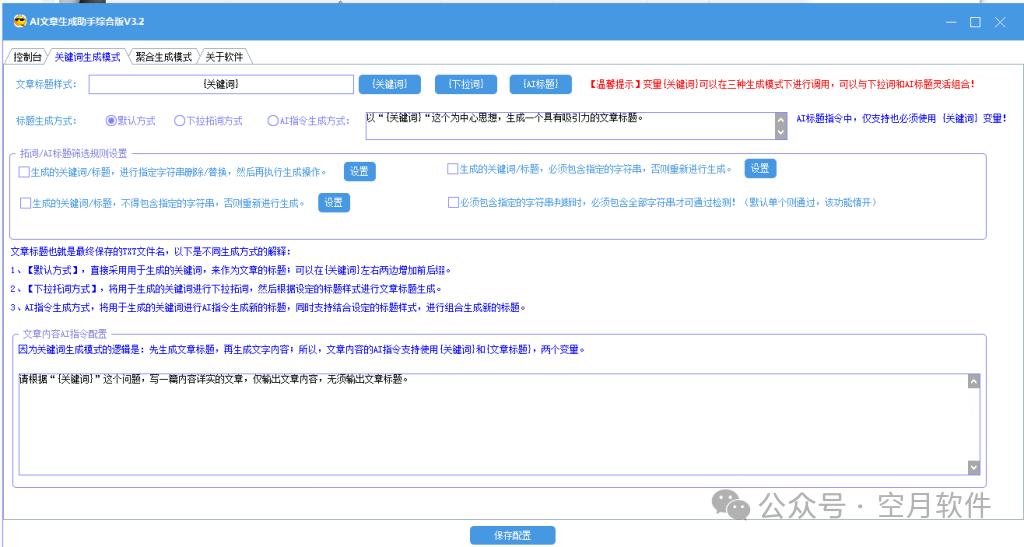Insert the {关键词} variable button
1024x547 pixels.
click(390, 84)
